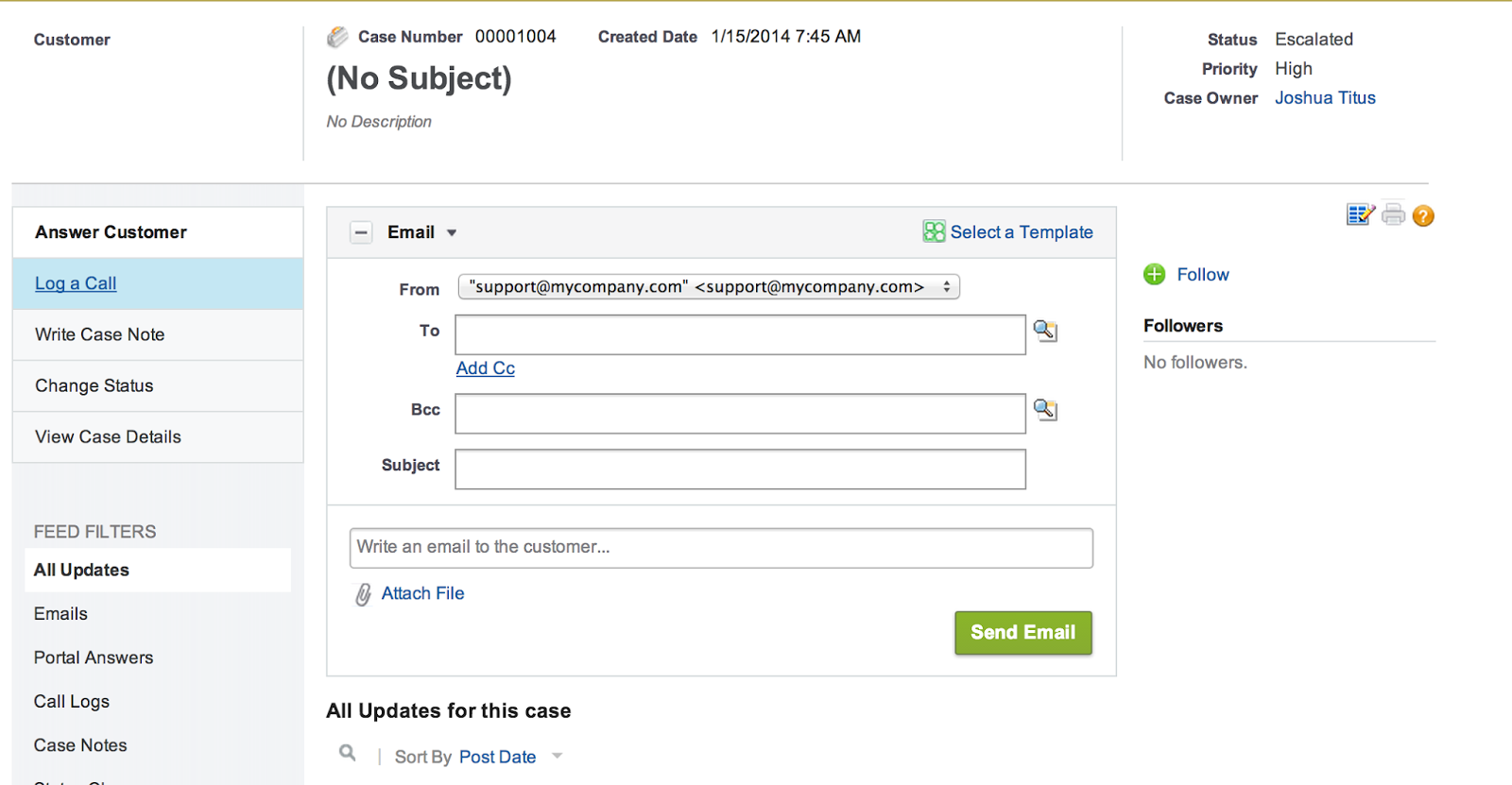Open case owner Joshua Titus link
1512x785 pixels.
pos(1325,98)
